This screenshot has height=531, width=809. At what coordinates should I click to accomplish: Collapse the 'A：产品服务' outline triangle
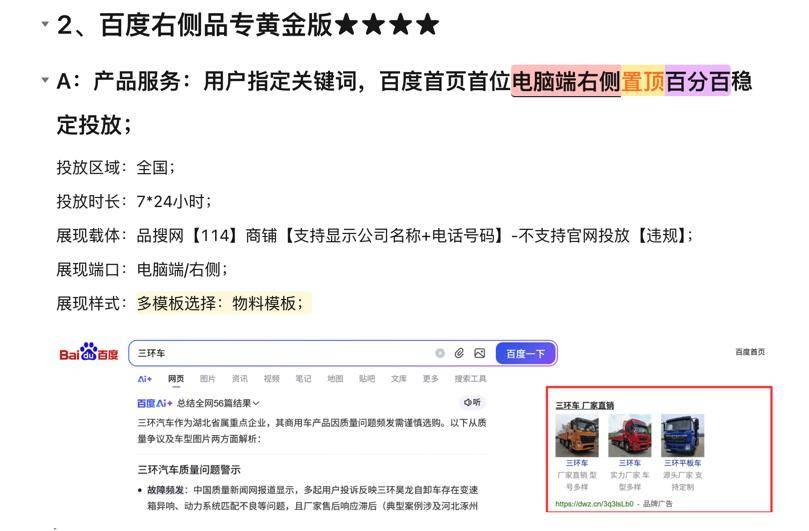[45, 80]
